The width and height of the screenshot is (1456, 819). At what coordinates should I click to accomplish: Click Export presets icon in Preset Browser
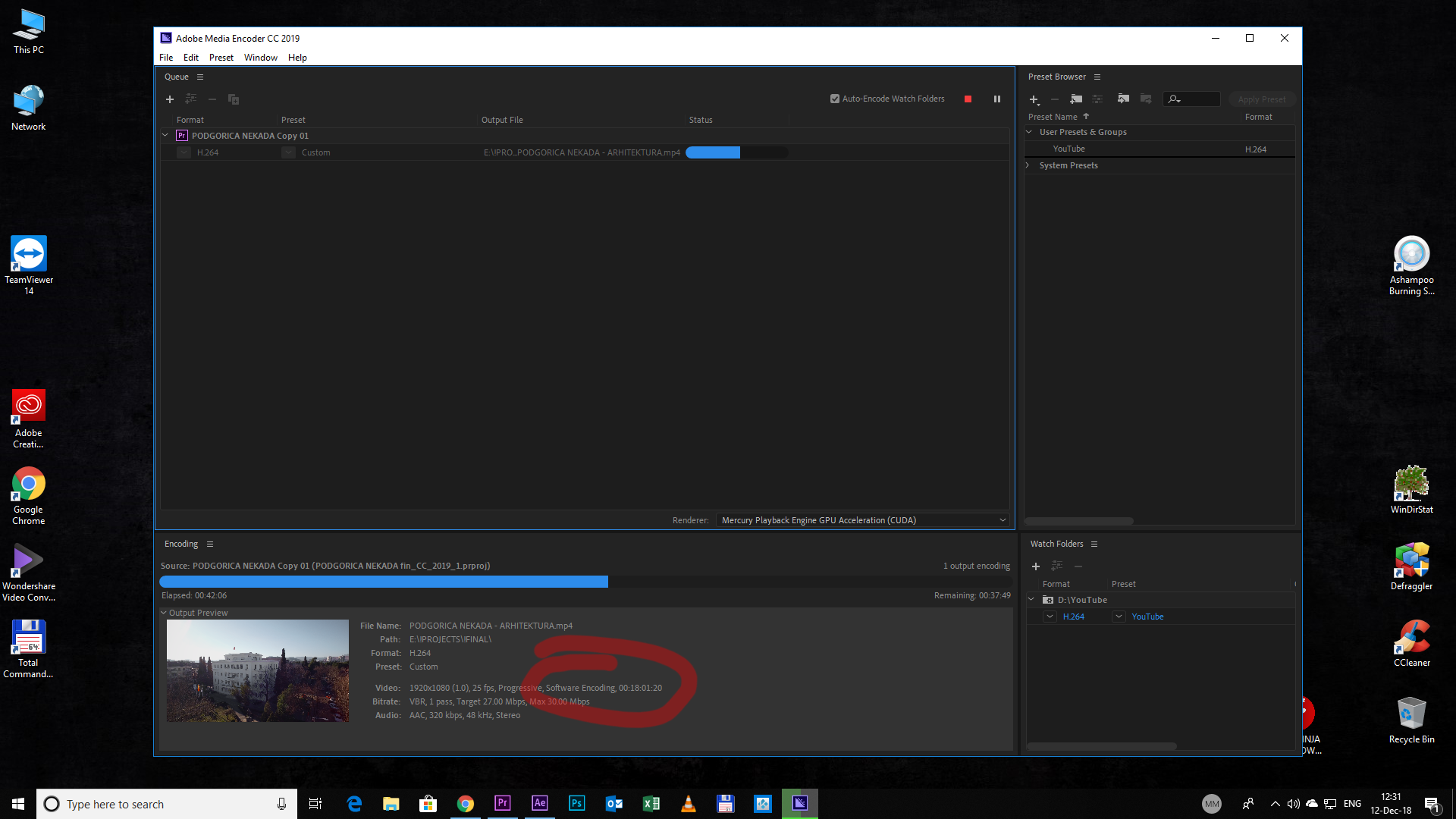pos(1146,99)
